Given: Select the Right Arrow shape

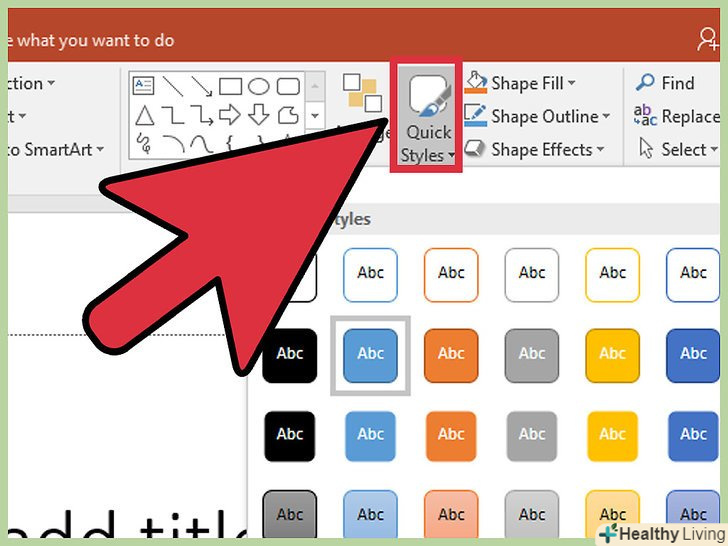Looking at the screenshot, I should pos(230,115).
